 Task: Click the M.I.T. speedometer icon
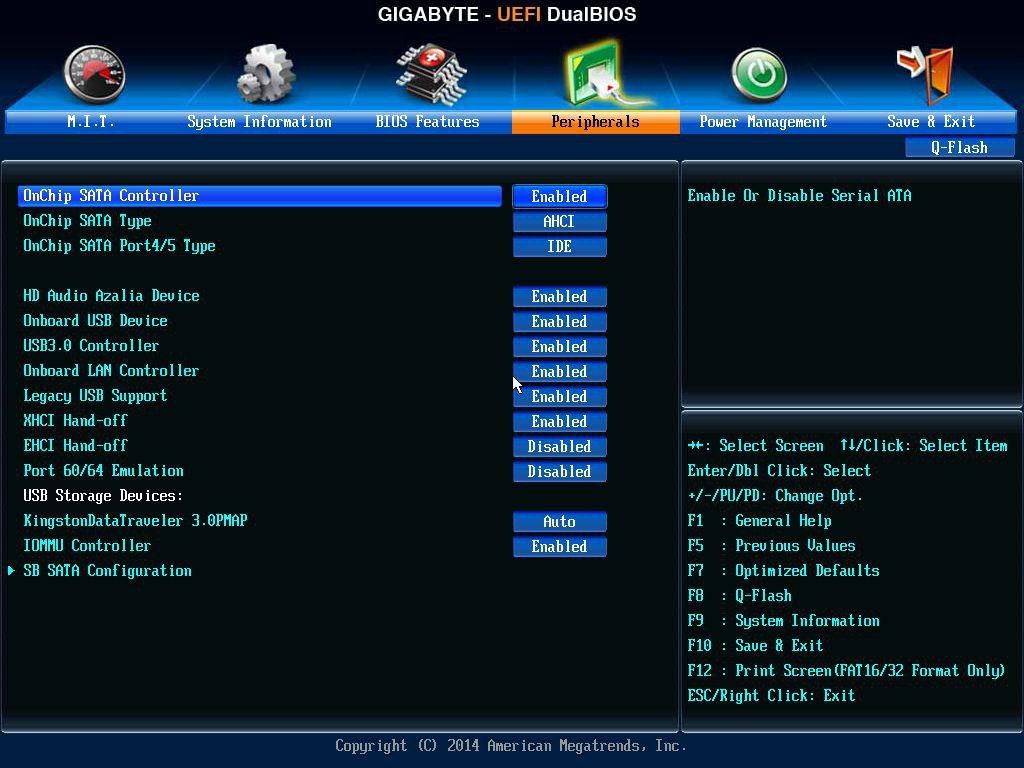(94, 75)
